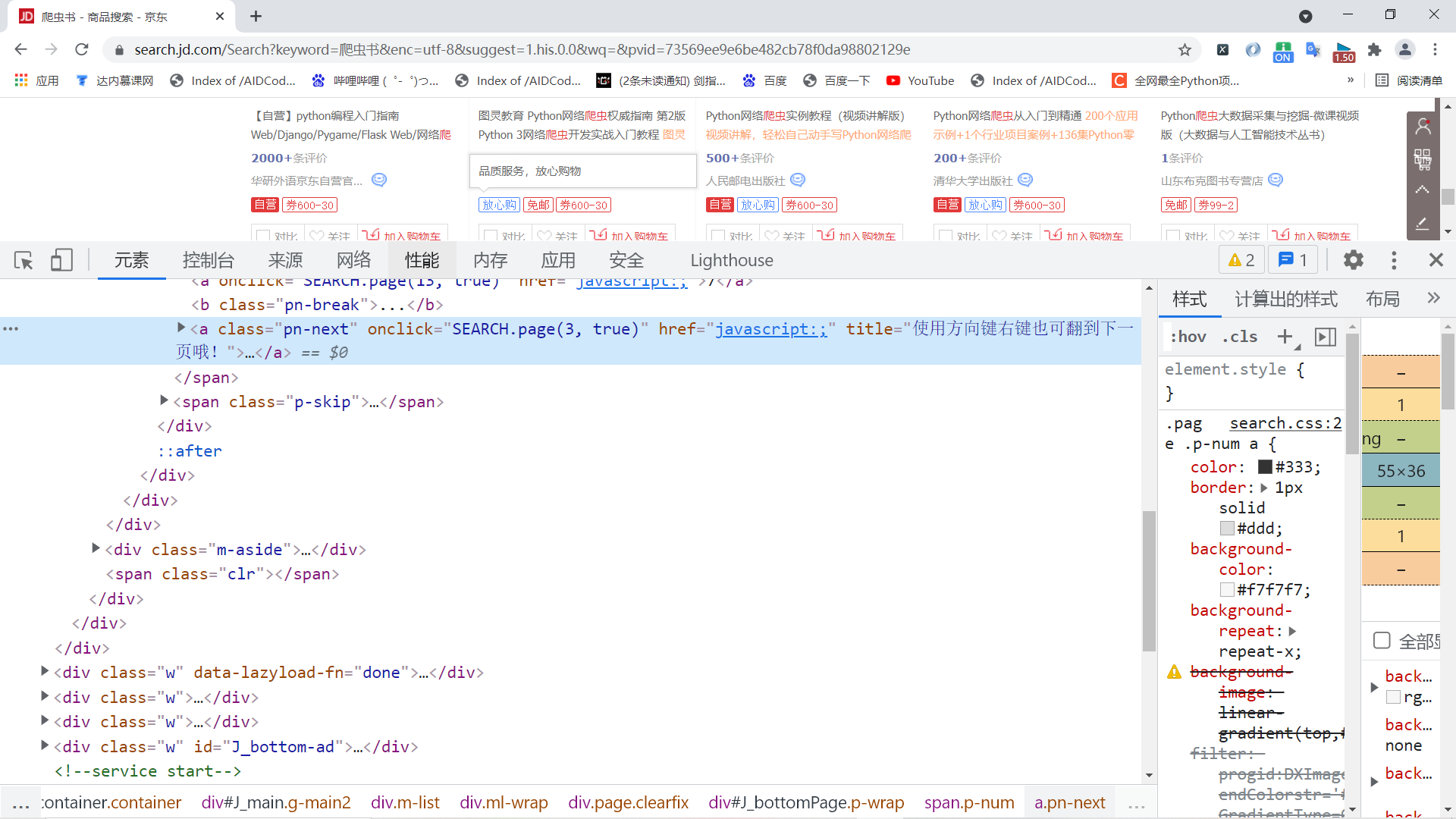Click the #f7f7f7 background color swatch
1456x819 pixels.
(1227, 589)
